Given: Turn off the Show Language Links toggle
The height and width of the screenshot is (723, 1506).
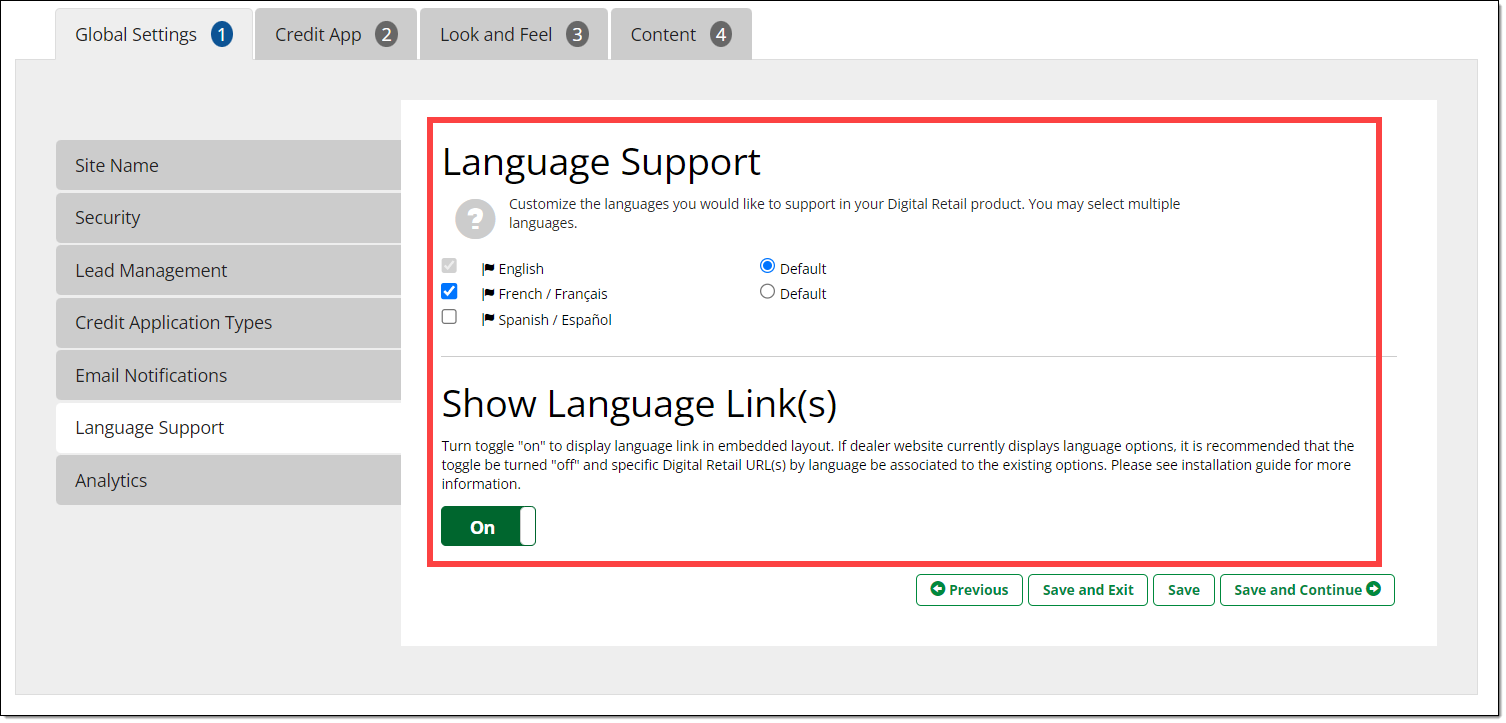Looking at the screenshot, I should tap(488, 527).
